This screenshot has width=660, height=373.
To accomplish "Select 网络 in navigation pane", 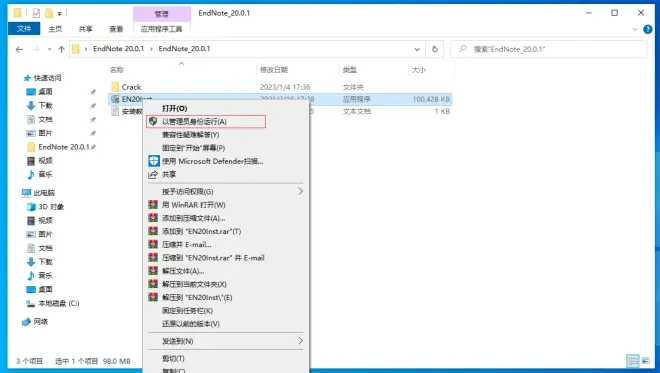I will coord(40,322).
